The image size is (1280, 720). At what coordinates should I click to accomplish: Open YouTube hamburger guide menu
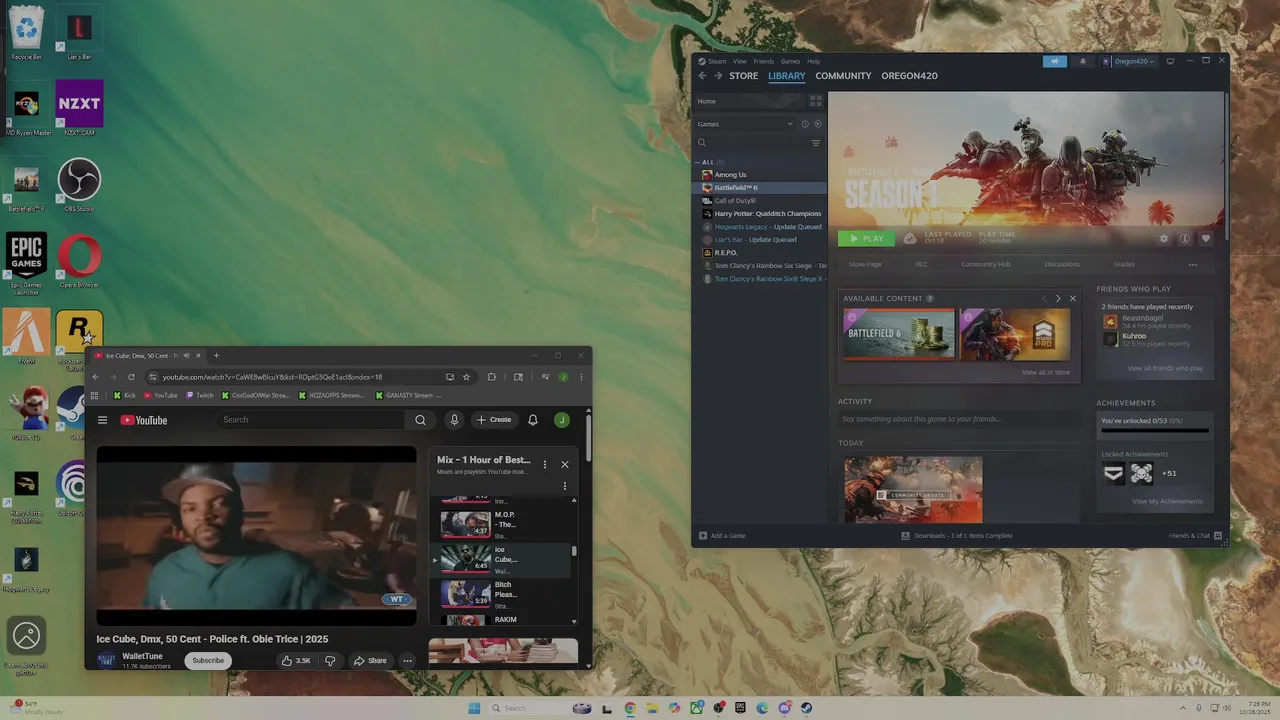tap(102, 420)
